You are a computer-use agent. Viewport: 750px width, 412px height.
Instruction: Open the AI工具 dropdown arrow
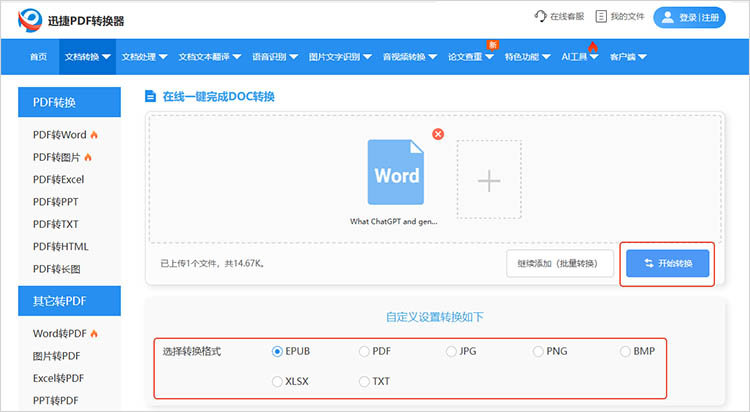click(x=594, y=57)
